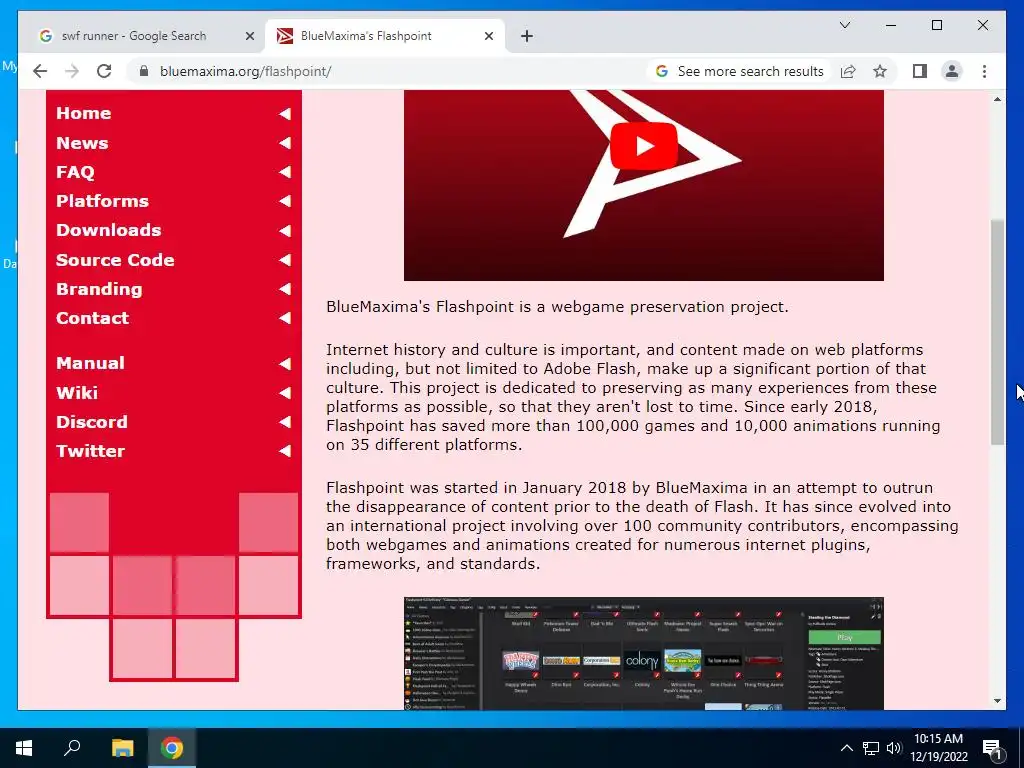Click the Windows Start button

24,748
